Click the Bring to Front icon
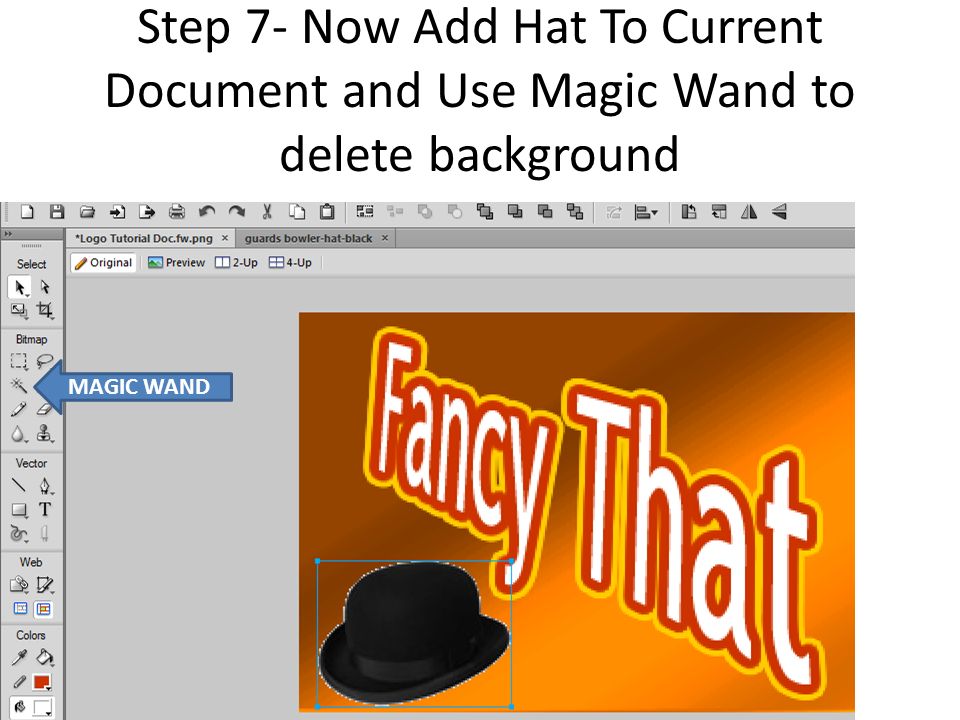The width and height of the screenshot is (960, 720). pyautogui.click(x=485, y=212)
